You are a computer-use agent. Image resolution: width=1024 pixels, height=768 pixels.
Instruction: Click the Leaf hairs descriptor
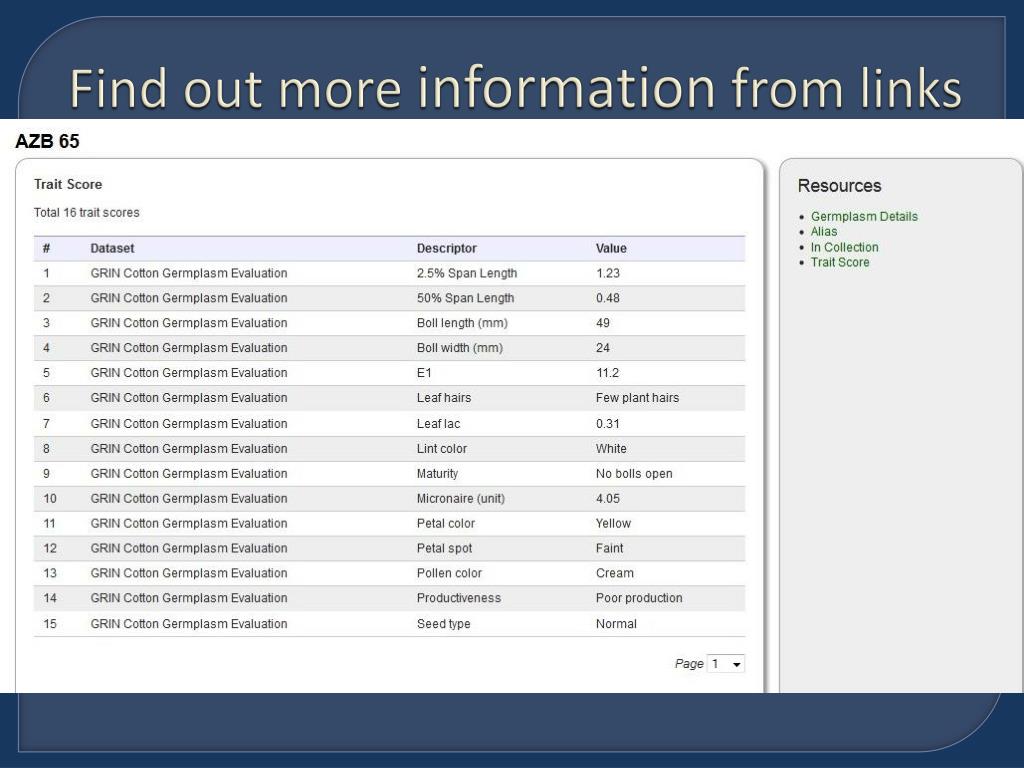point(444,398)
